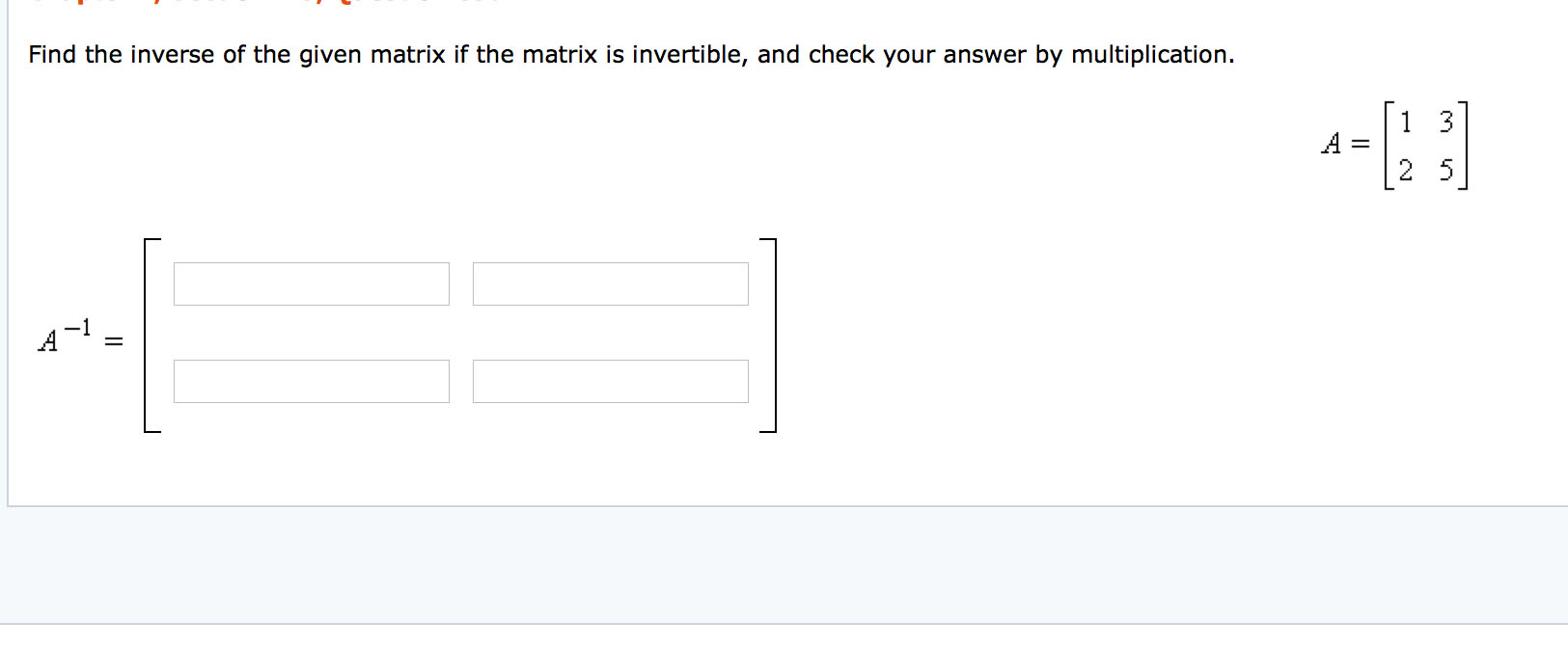Click the bottom-left matrix entry input field
This screenshot has height=648, width=1568.
click(311, 381)
